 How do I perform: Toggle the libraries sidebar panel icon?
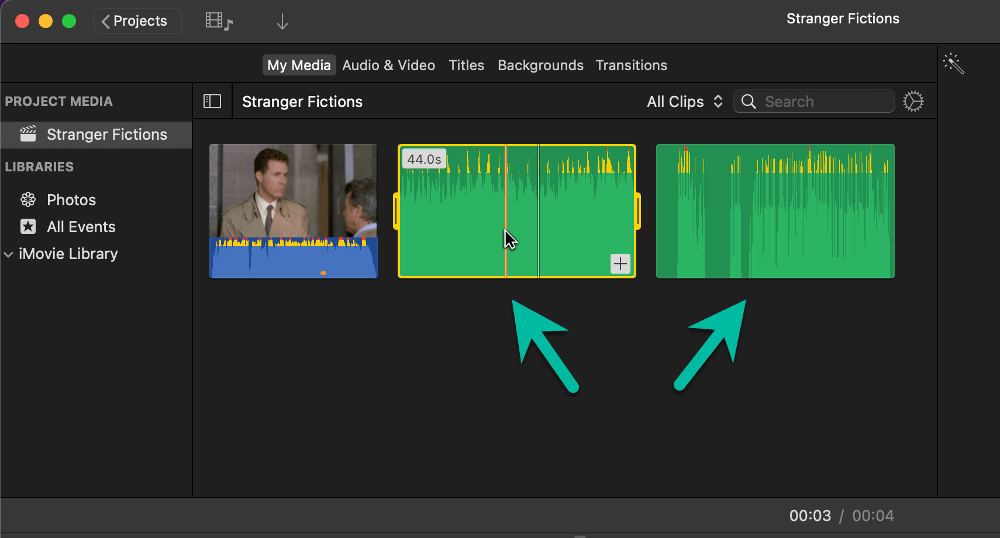212,101
